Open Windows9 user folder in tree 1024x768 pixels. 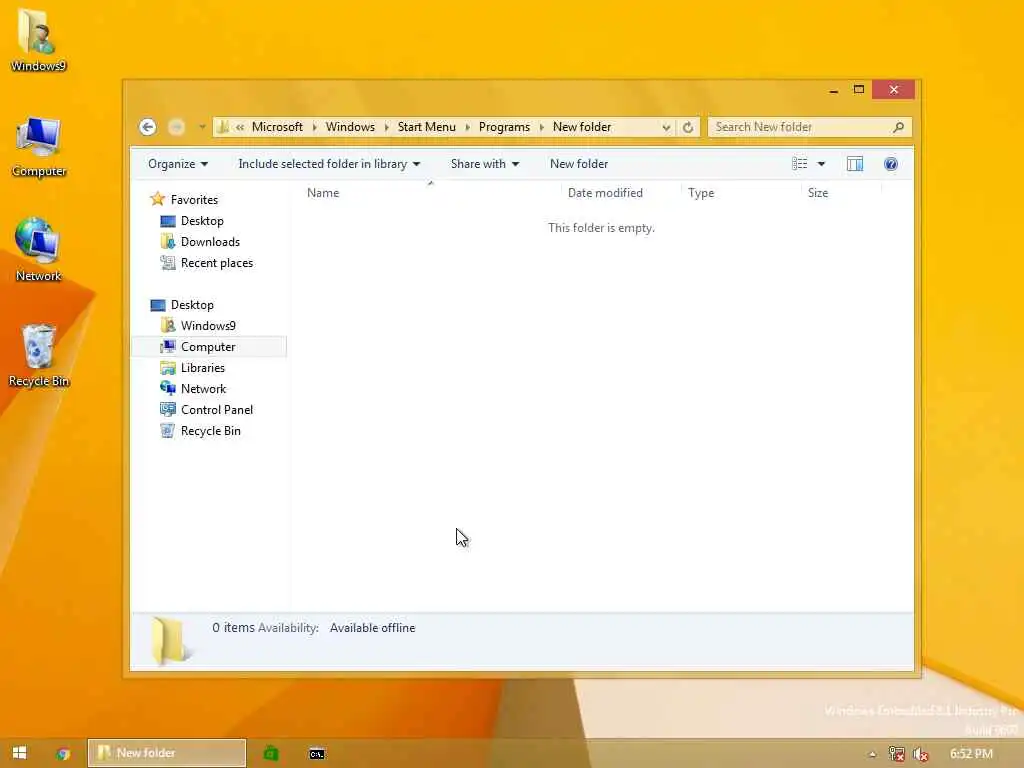[208, 326]
